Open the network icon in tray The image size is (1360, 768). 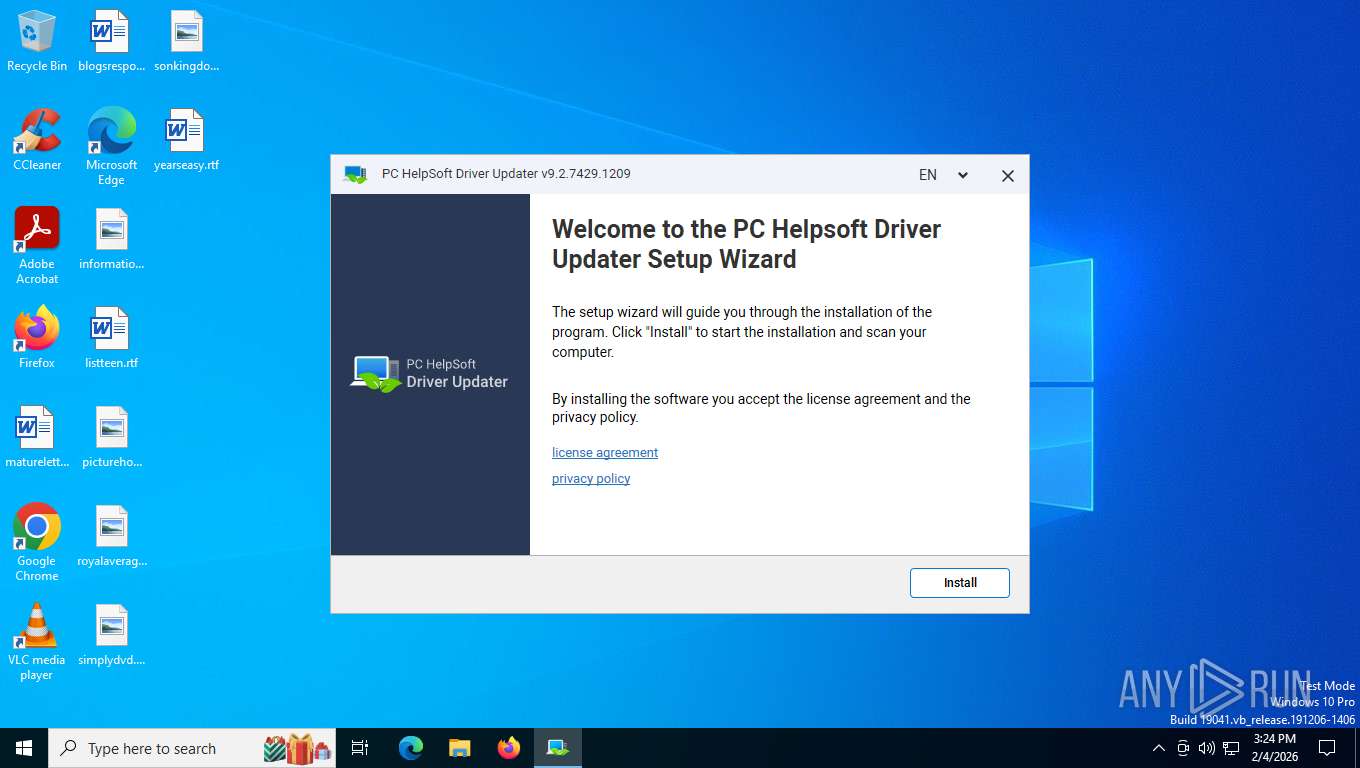pos(1231,748)
